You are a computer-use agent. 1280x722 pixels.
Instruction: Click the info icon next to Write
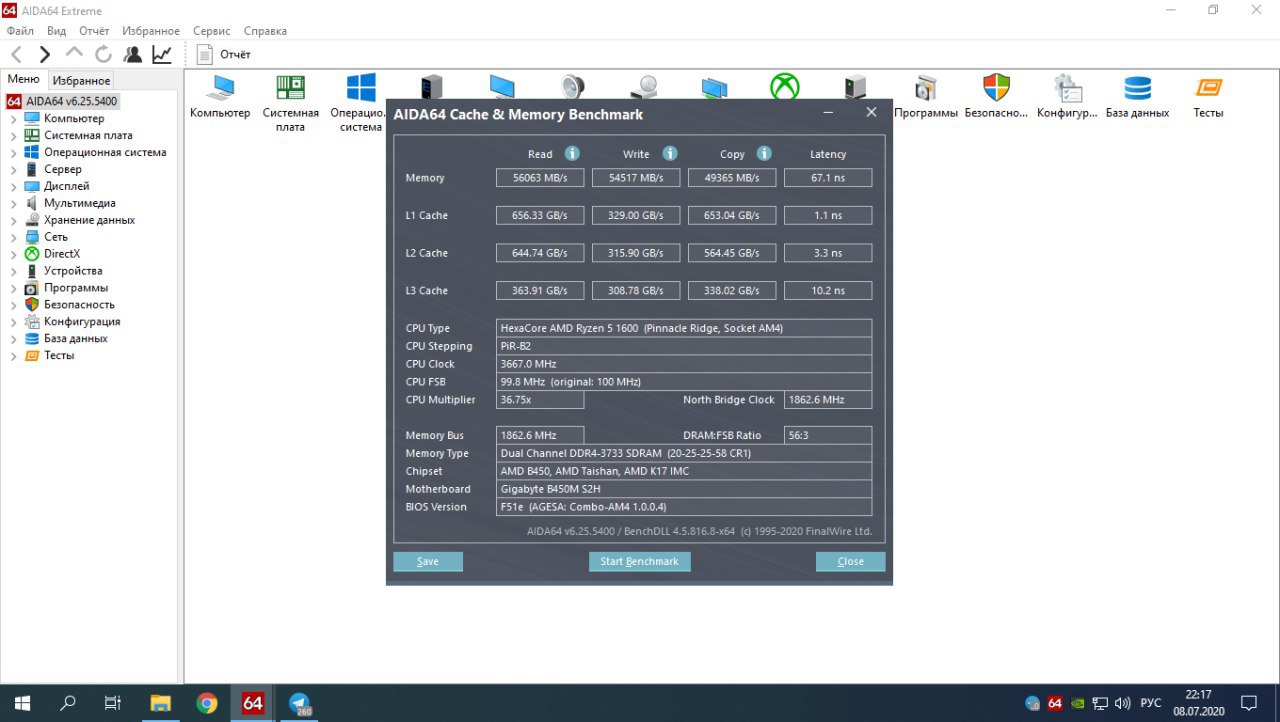pyautogui.click(x=670, y=153)
